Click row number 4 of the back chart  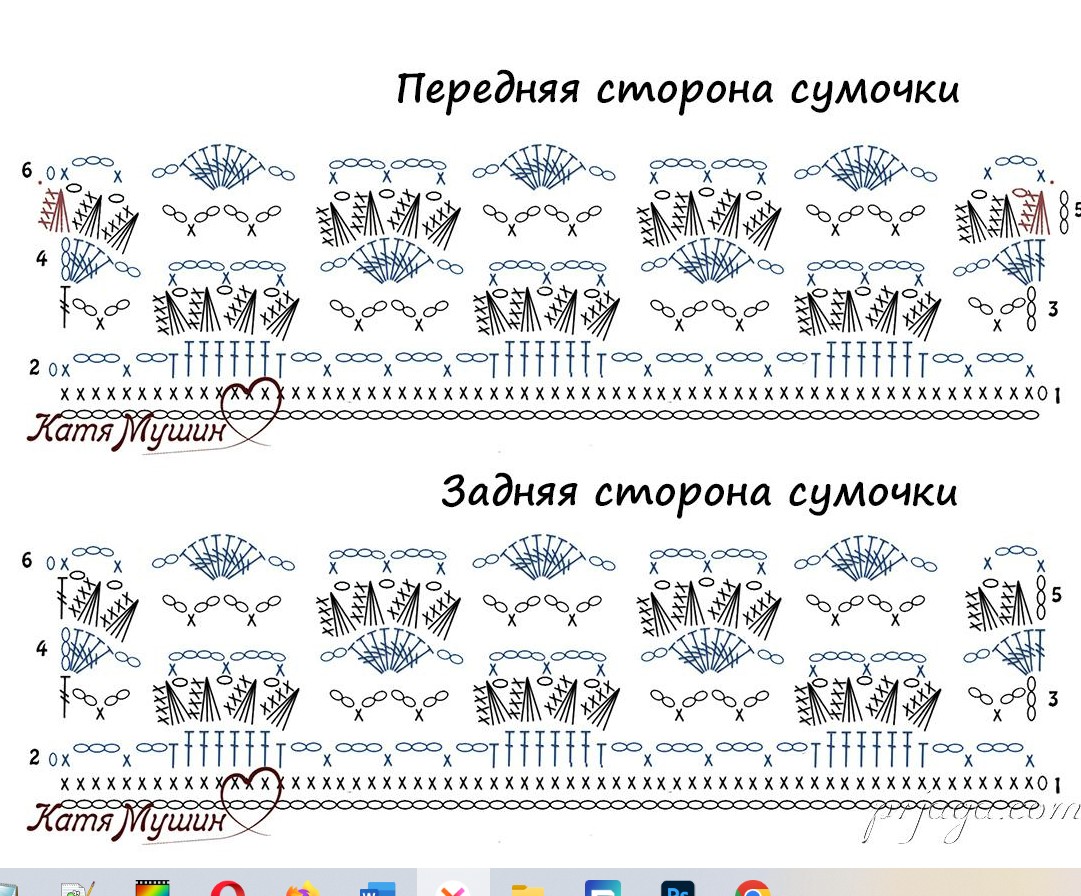click(x=41, y=648)
